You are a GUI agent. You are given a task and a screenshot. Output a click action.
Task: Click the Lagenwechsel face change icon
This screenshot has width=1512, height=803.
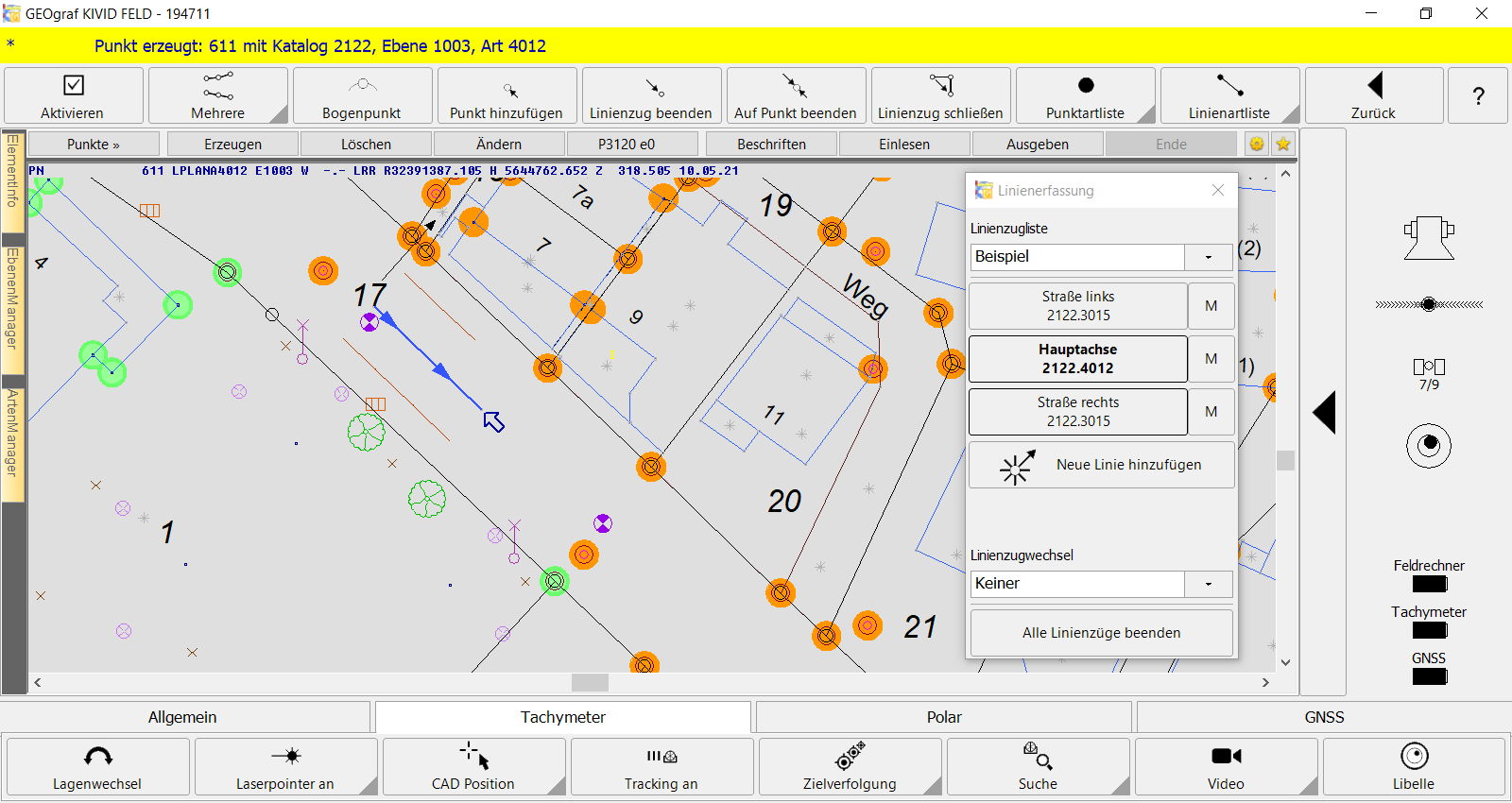97,766
